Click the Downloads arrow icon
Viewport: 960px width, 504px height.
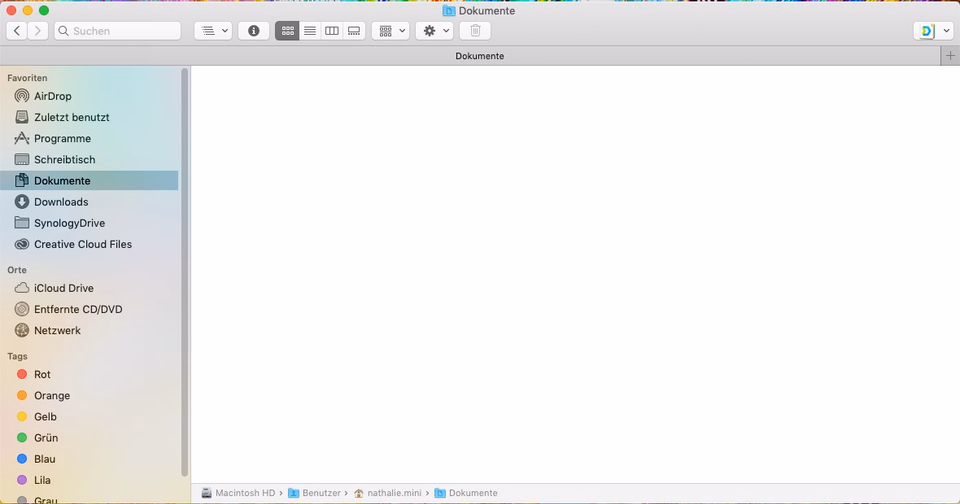21,201
